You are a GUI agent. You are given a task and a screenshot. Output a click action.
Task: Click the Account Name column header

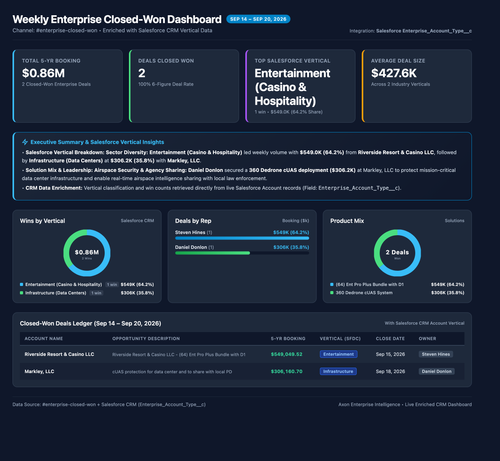tap(44, 338)
